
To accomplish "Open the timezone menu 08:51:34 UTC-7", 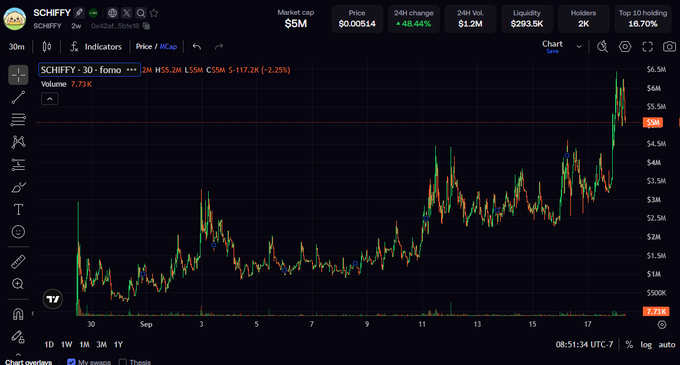I will (585, 345).
